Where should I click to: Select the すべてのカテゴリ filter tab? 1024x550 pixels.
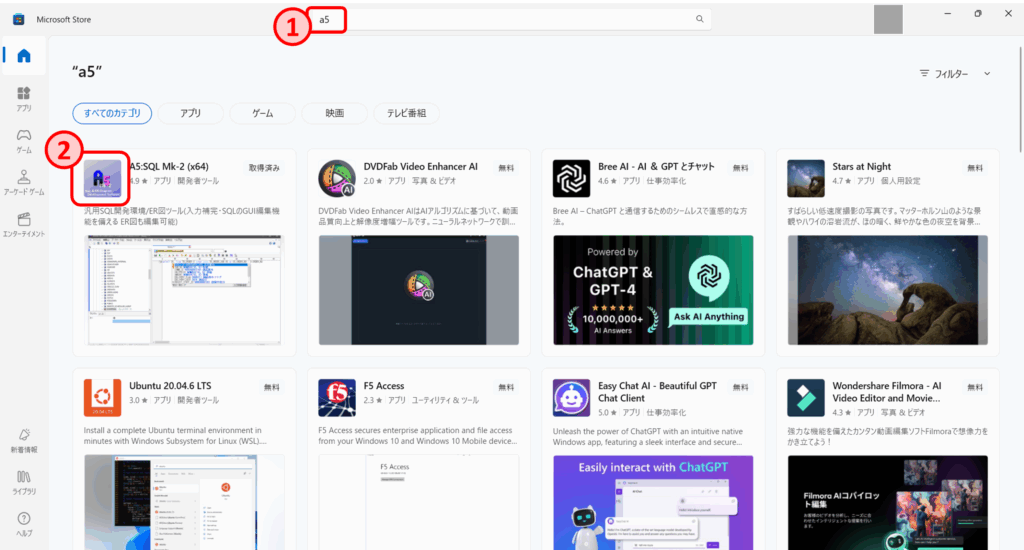pos(112,113)
